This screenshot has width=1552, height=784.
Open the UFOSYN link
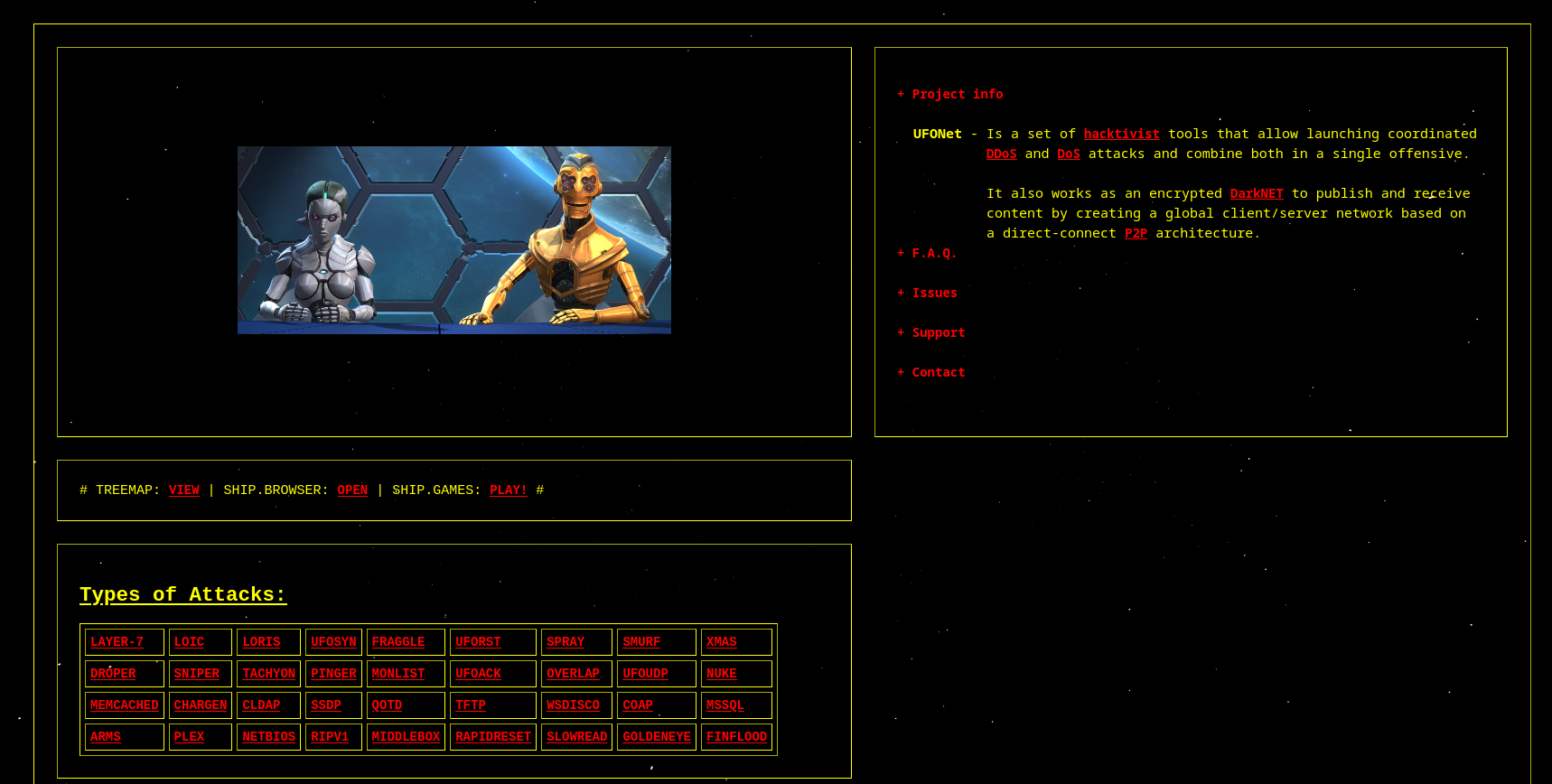click(x=333, y=642)
